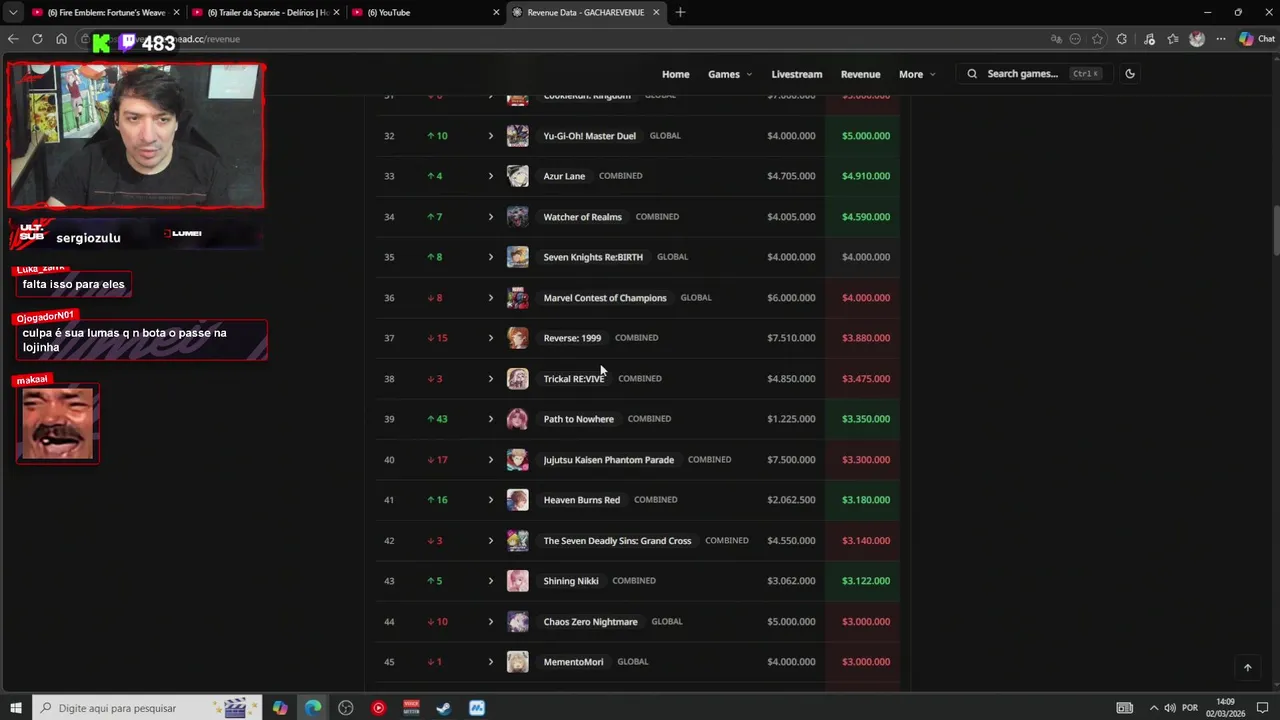
Task: Open the Copilot Chat button
Action: pyautogui.click(x=1256, y=39)
